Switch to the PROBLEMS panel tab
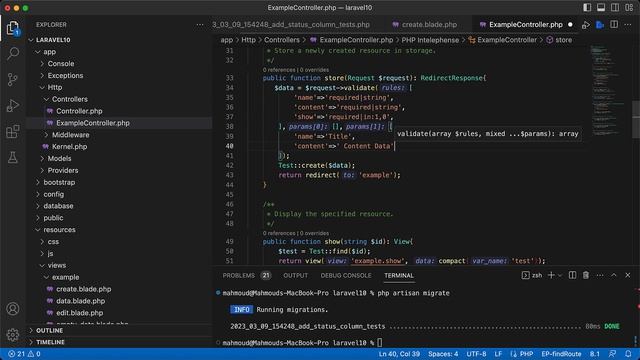This screenshot has width=640, height=360. (x=246, y=276)
